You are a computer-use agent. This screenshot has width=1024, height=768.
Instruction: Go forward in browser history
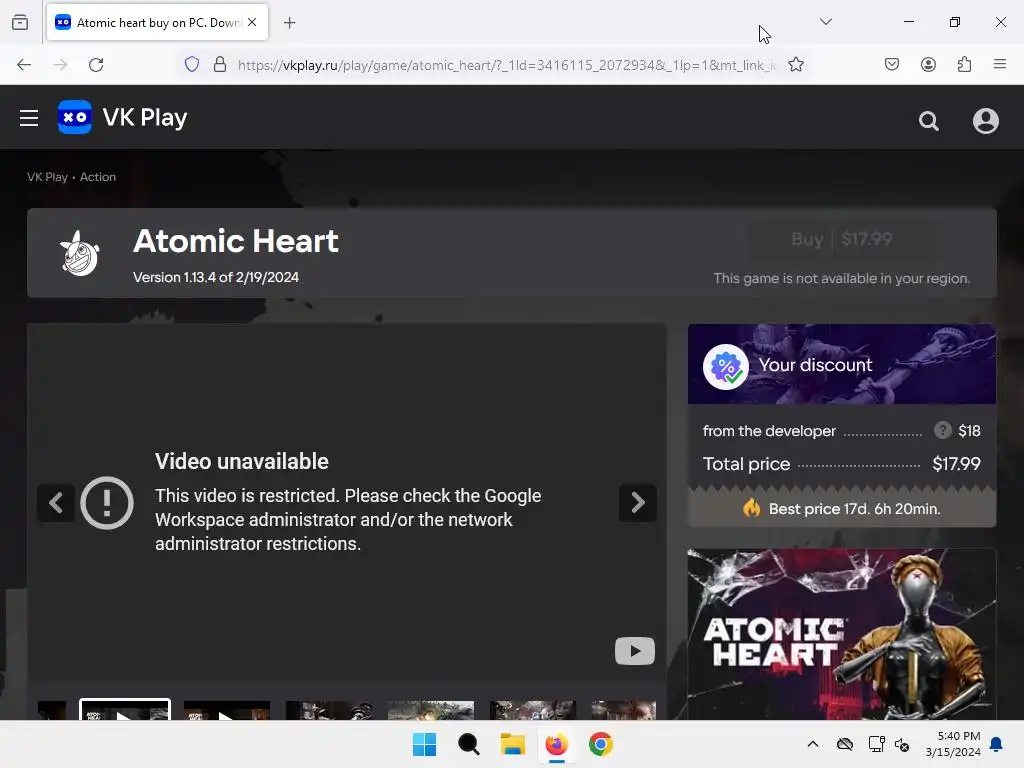(x=60, y=65)
